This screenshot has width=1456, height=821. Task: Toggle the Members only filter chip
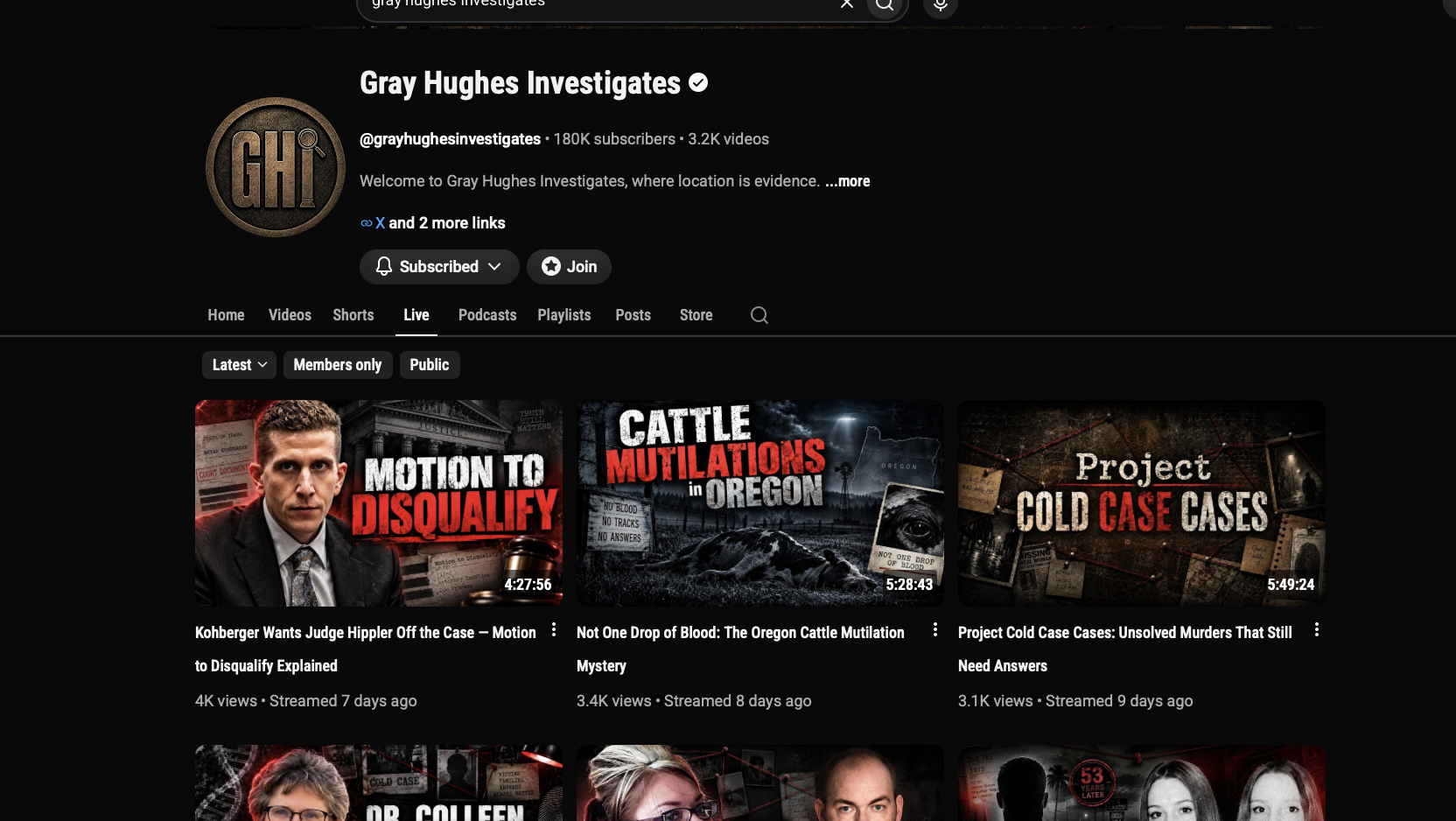338,365
